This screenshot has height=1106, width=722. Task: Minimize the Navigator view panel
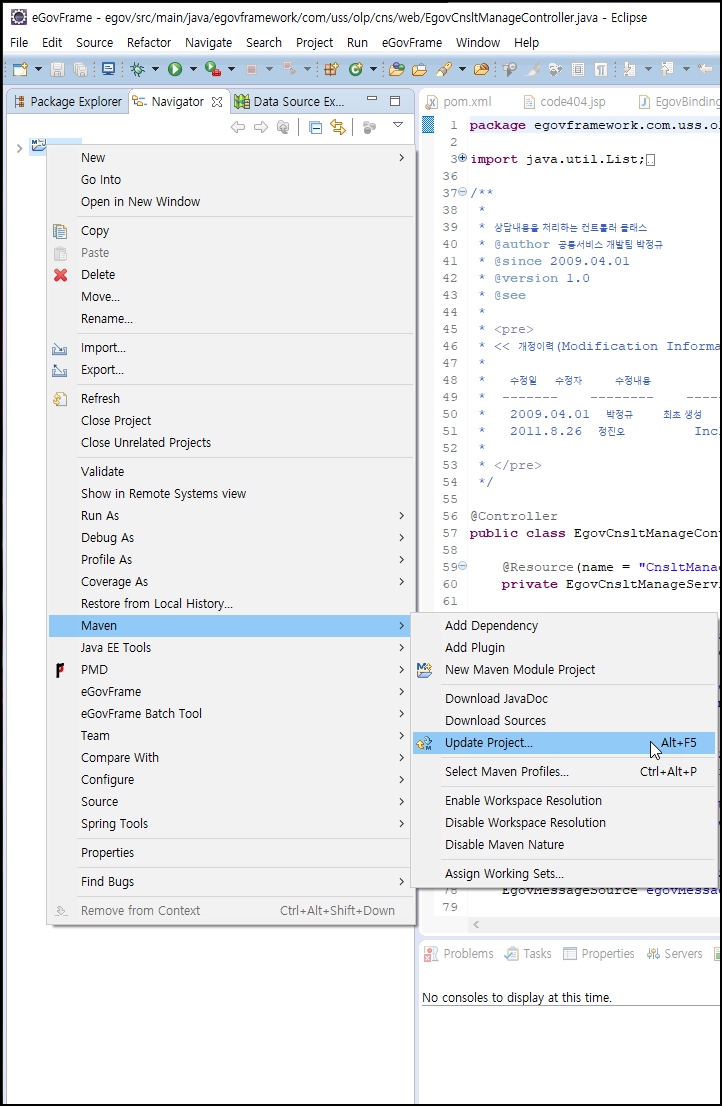[x=372, y=99]
